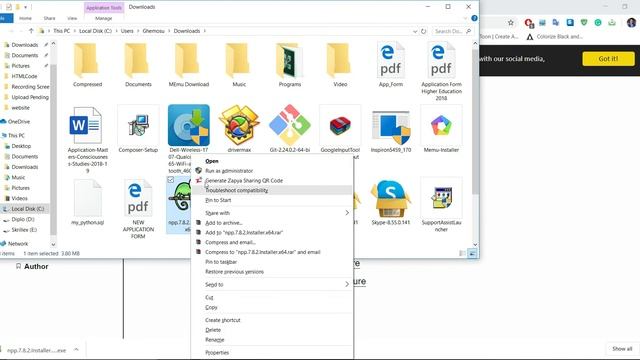
Task: Expand the Send to submenu arrow
Action: click(347, 284)
